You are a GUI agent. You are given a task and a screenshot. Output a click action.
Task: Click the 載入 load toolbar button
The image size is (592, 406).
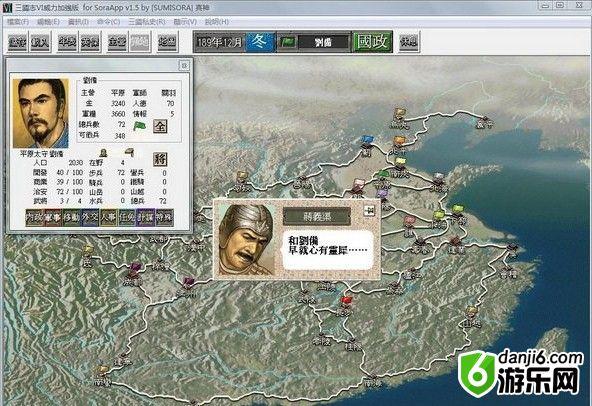(x=40, y=42)
